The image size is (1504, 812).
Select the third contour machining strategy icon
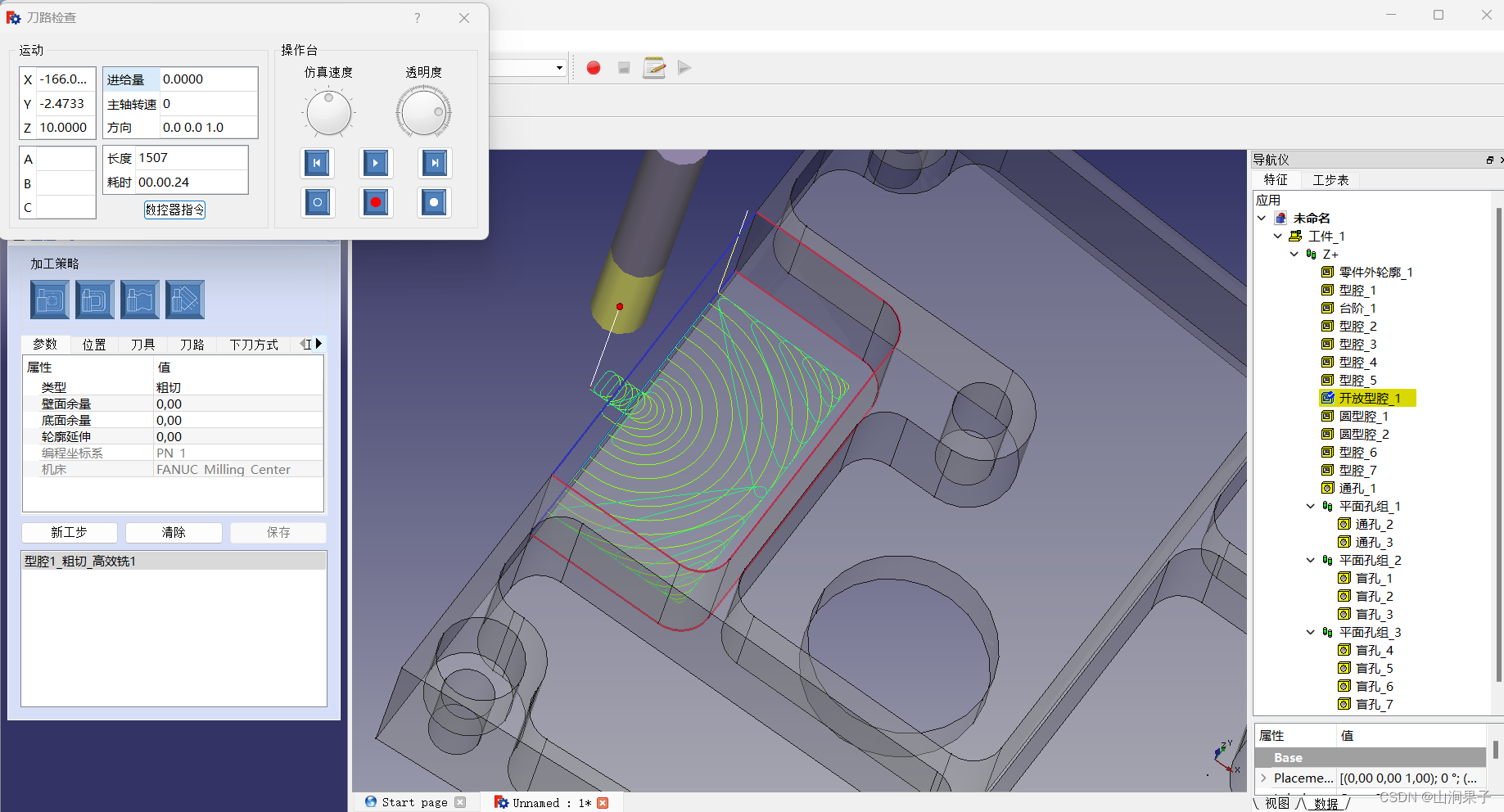[140, 300]
